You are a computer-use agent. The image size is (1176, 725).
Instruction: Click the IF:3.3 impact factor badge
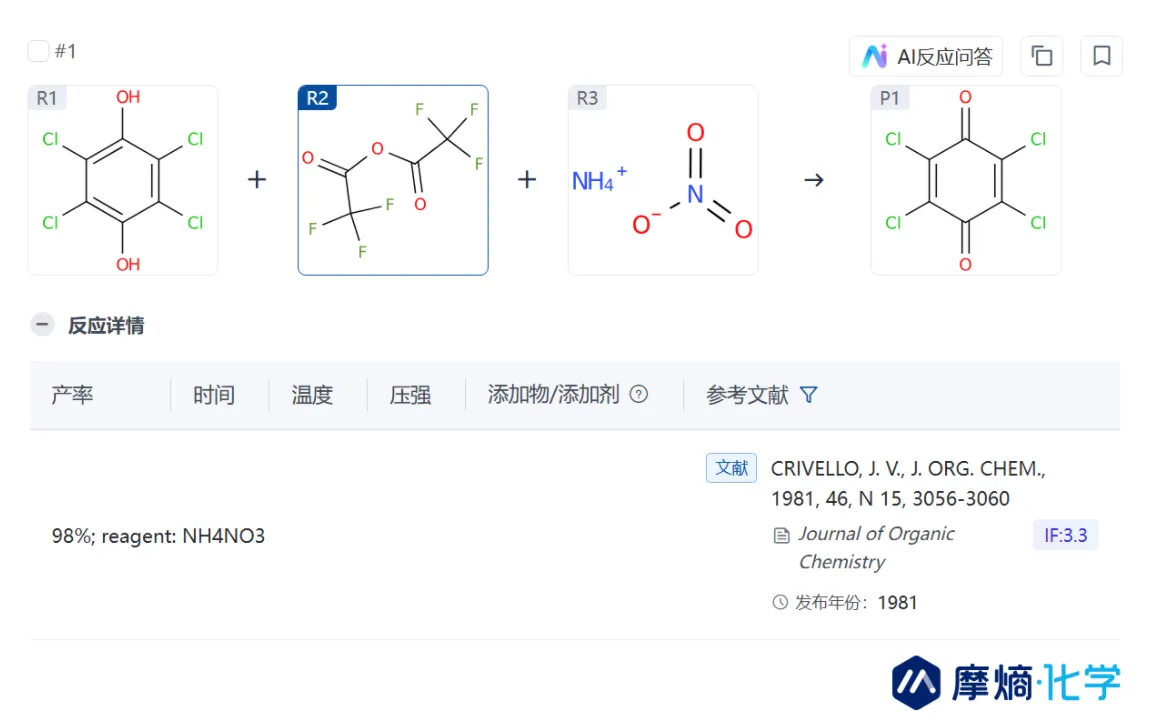coord(1065,535)
